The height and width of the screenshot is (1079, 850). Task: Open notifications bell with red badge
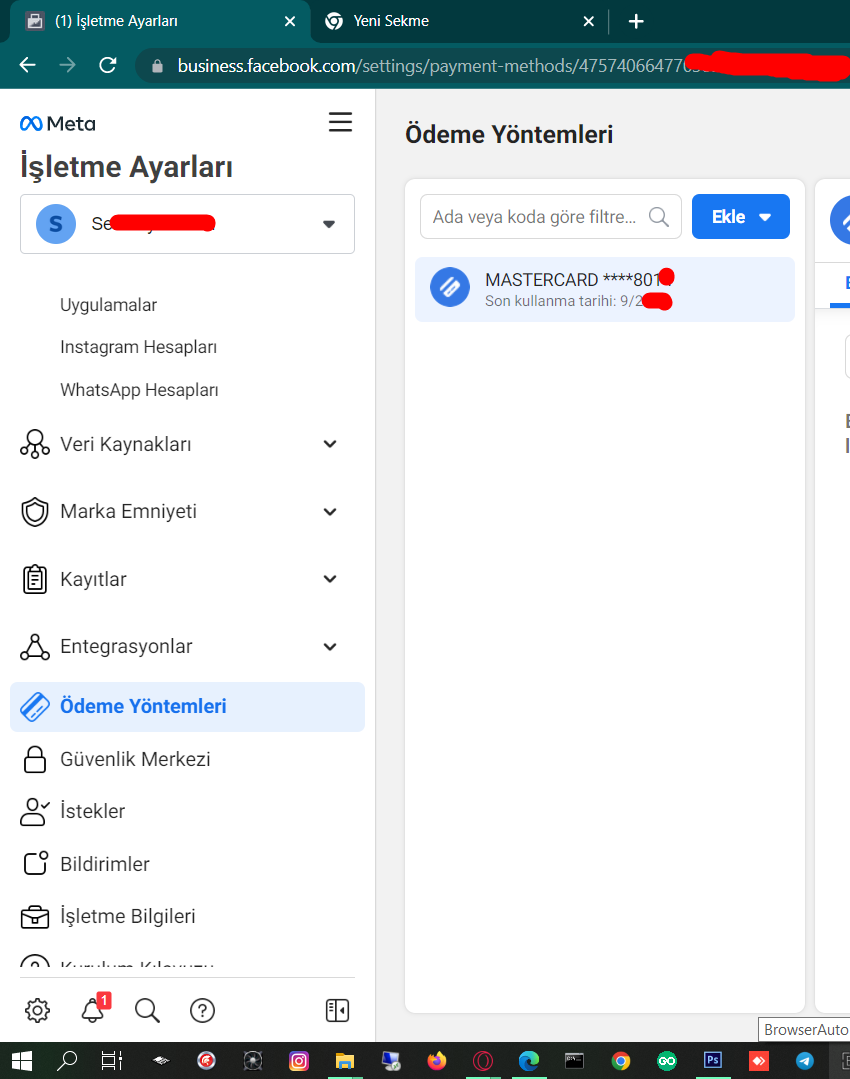[94, 1009]
